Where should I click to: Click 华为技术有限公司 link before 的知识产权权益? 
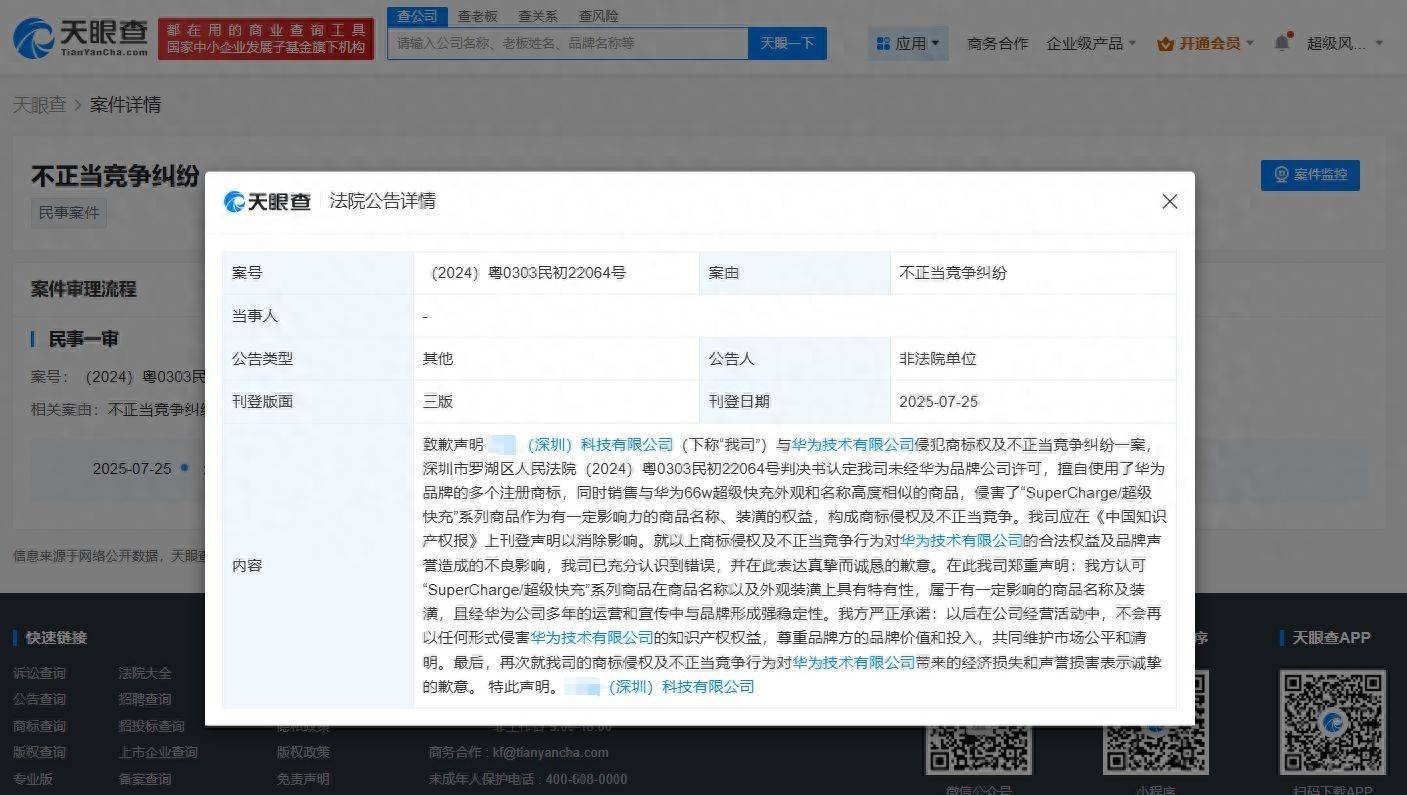(x=592, y=637)
